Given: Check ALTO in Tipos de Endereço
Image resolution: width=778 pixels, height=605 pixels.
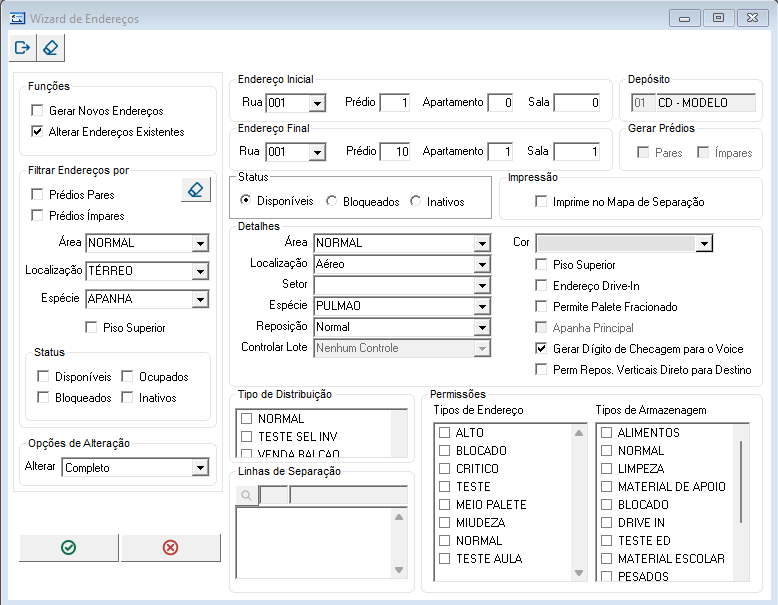Looking at the screenshot, I should coord(445,432).
